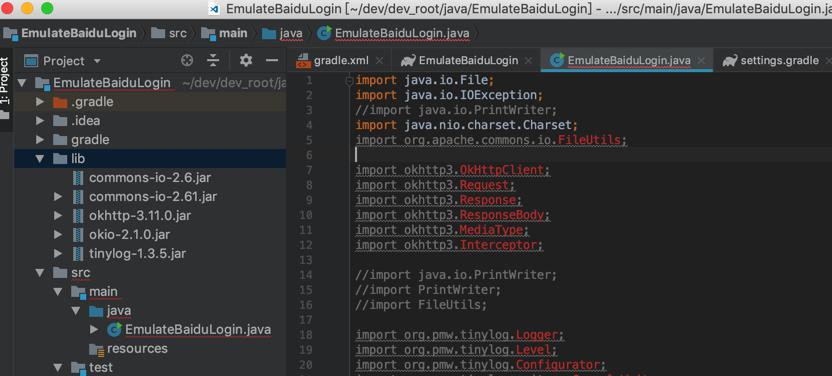Select the .gradle folder icon
Viewport: 832px width, 376px height.
(x=60, y=102)
